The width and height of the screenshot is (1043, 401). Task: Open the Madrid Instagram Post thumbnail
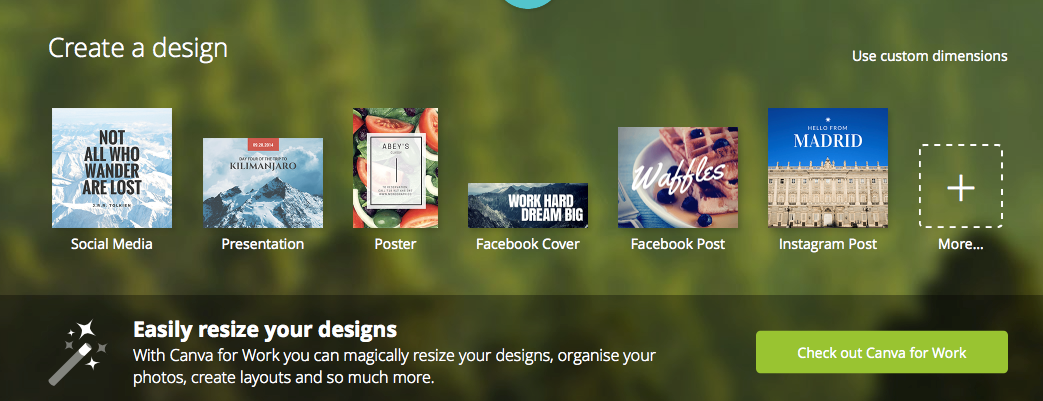coord(827,168)
